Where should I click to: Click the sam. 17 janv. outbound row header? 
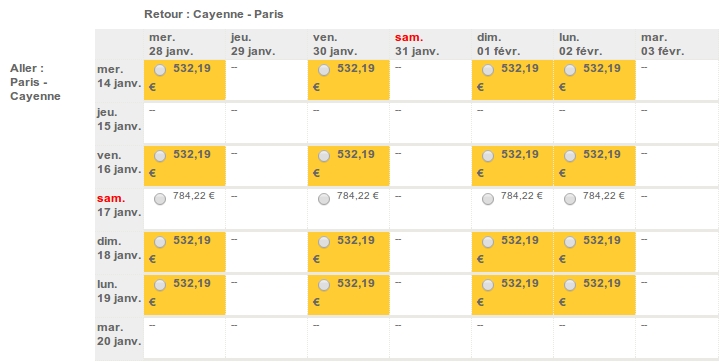point(118,206)
